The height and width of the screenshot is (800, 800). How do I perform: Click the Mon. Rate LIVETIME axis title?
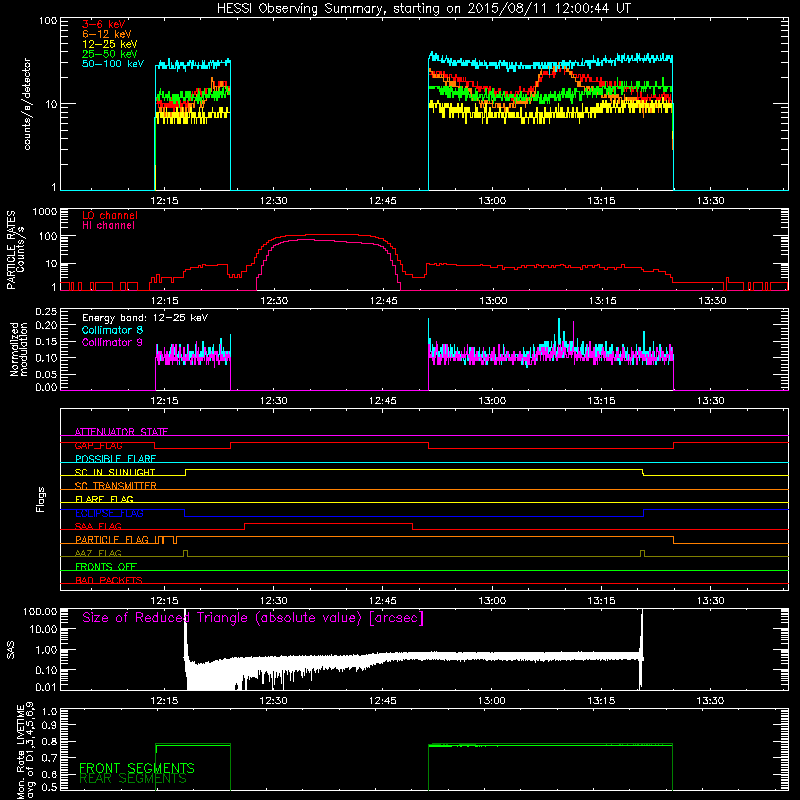(26, 751)
